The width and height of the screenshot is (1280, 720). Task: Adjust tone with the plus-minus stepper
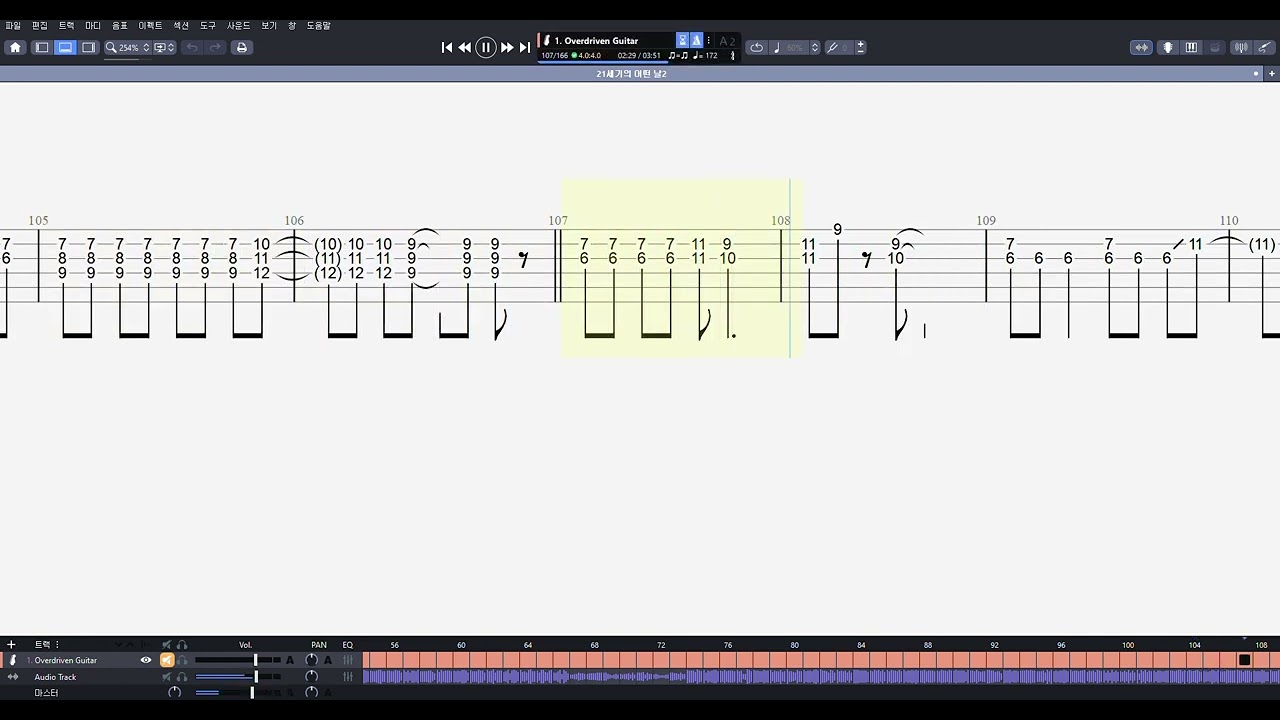point(860,47)
